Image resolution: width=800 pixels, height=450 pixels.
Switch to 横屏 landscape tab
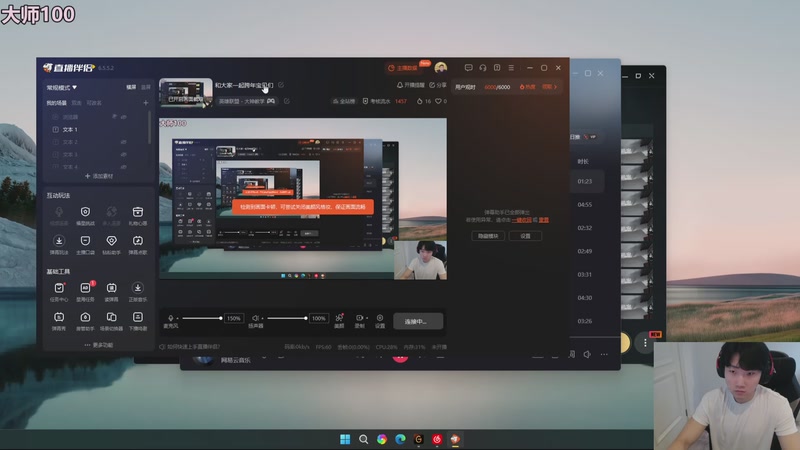tap(132, 87)
